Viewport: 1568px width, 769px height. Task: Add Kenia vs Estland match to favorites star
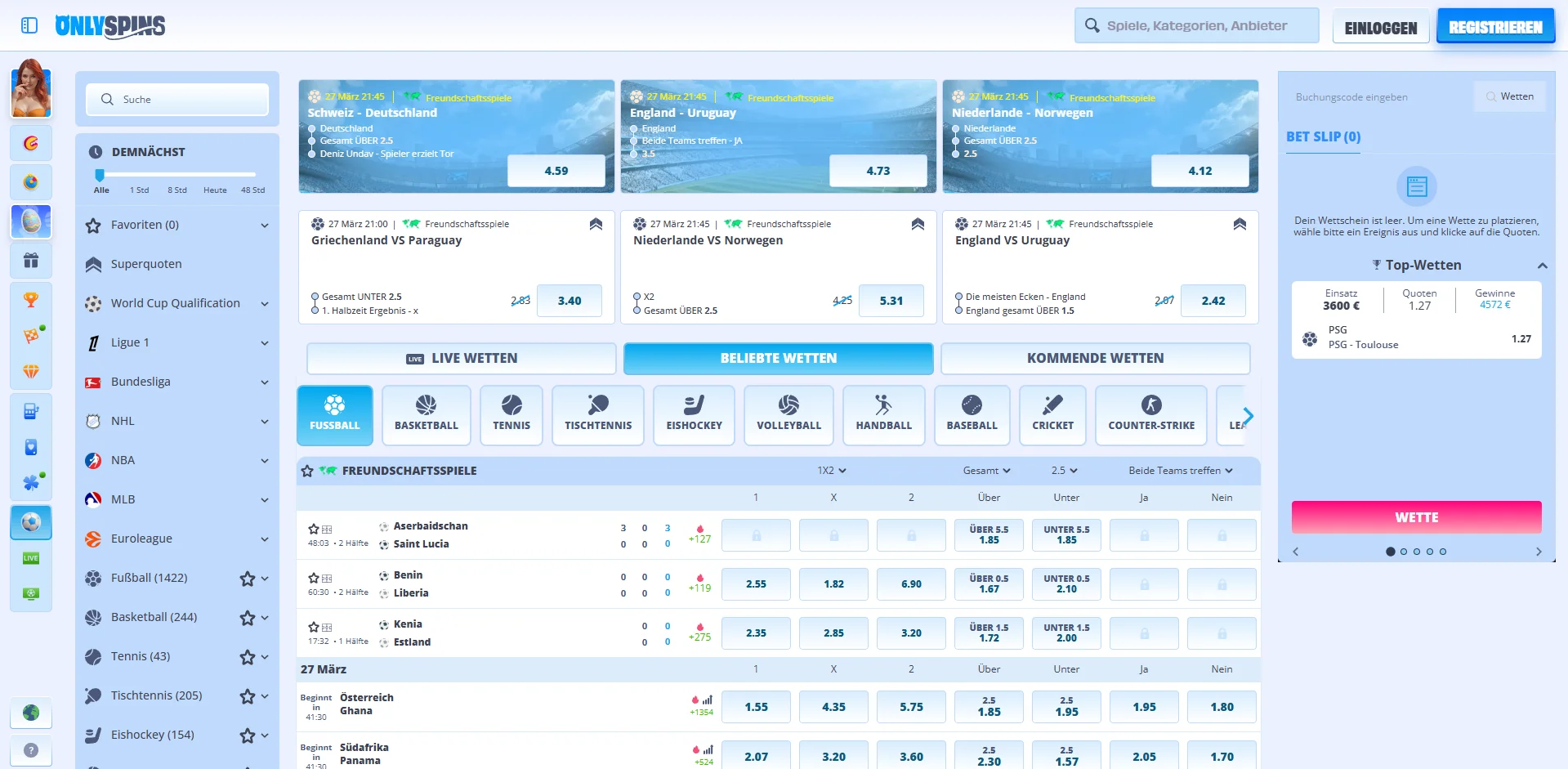(314, 627)
